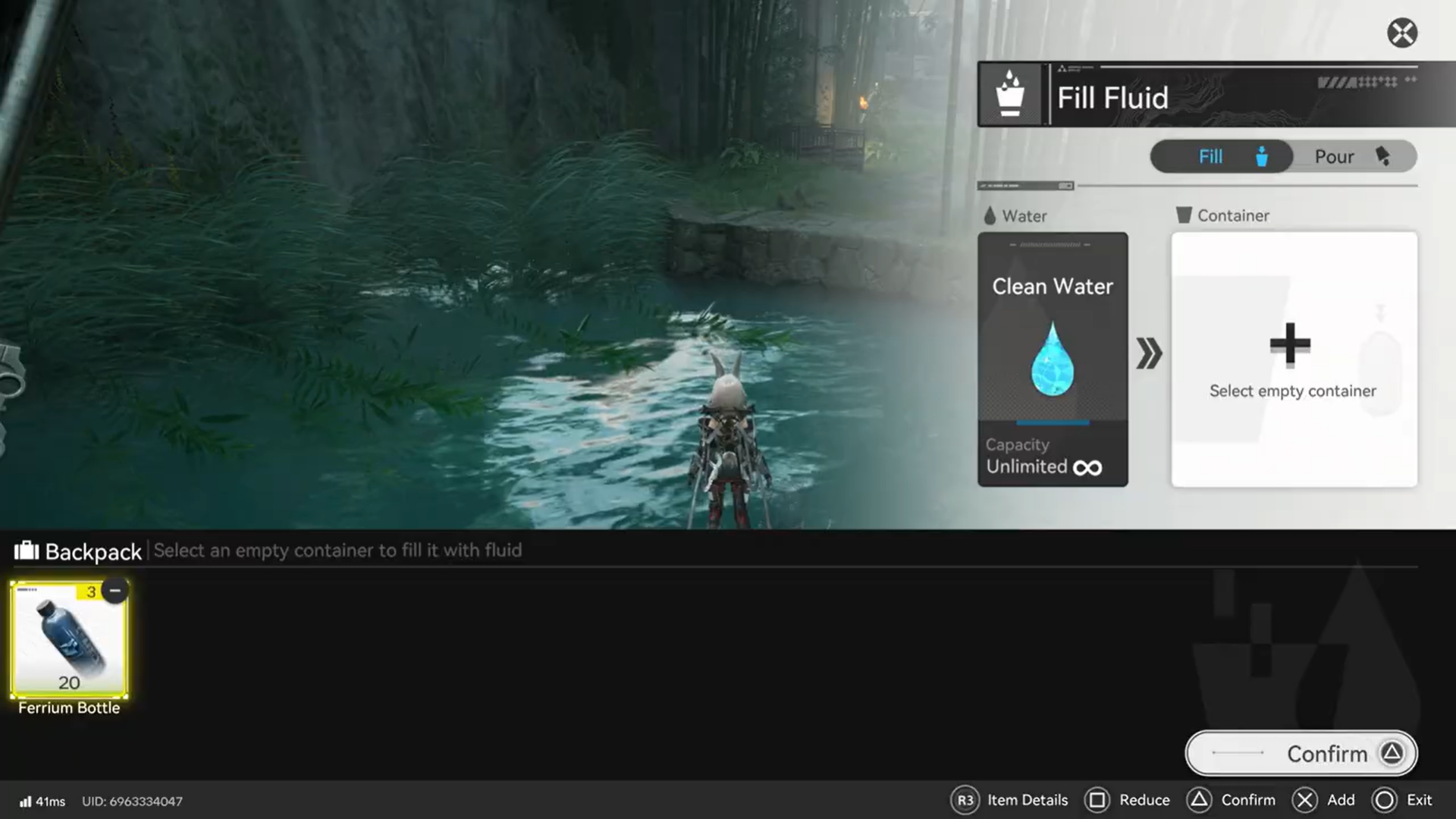Toggle selection of the Ferrium Bottle slot
1456x819 pixels.
(x=68, y=641)
